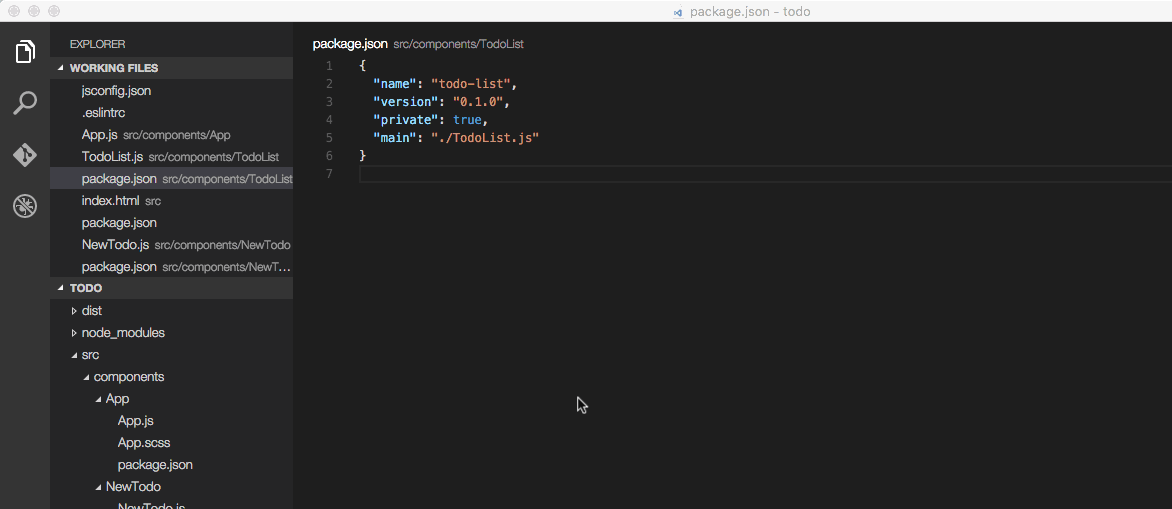The height and width of the screenshot is (509, 1172).
Task: Open index.html from working files
Action: click(x=110, y=201)
